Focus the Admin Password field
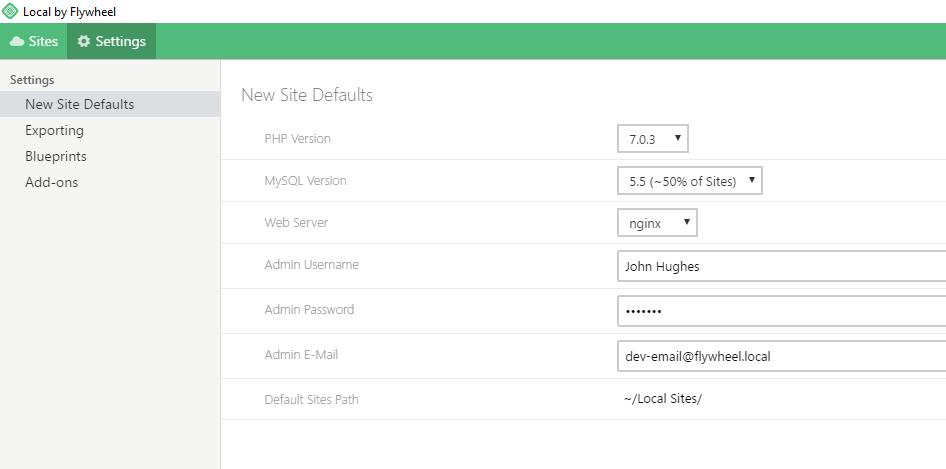The width and height of the screenshot is (946, 469). pos(780,311)
